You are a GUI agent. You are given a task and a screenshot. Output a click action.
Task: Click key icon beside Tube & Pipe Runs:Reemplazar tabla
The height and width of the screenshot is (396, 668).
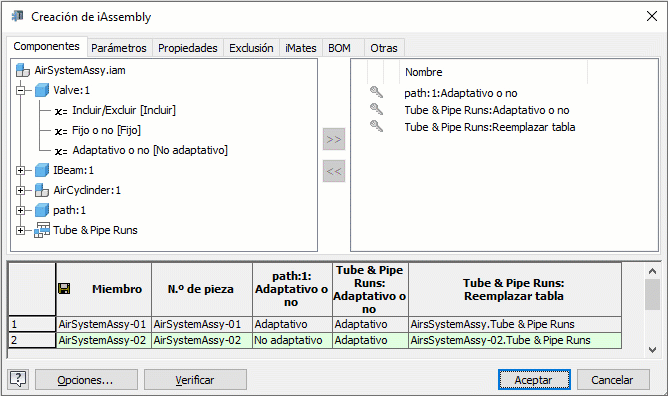[376, 126]
